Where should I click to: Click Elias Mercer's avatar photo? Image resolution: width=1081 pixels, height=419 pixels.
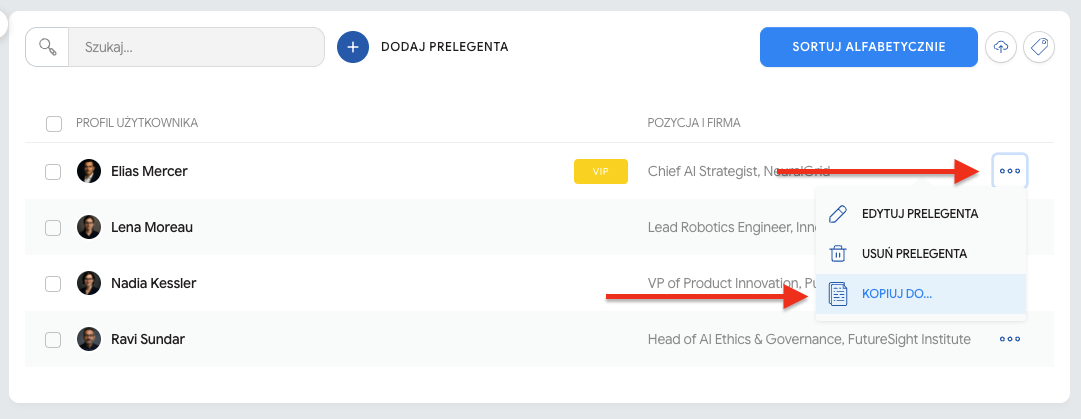89,171
